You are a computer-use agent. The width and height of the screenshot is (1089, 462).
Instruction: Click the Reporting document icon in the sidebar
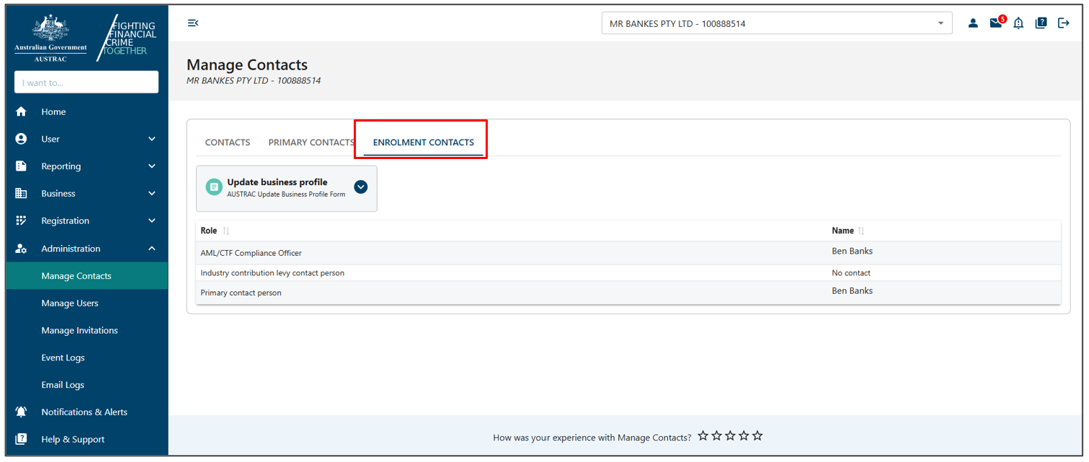tap(21, 166)
